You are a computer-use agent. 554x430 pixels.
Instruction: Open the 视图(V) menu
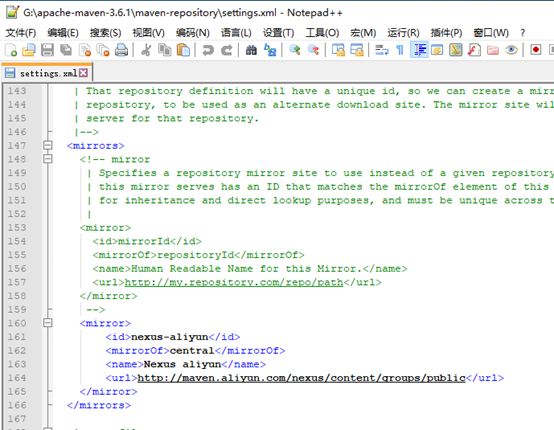(x=148, y=33)
